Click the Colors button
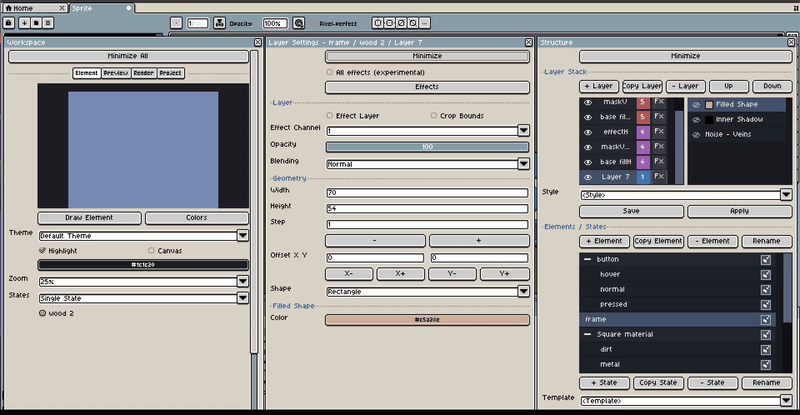The image size is (800, 415). 197,218
